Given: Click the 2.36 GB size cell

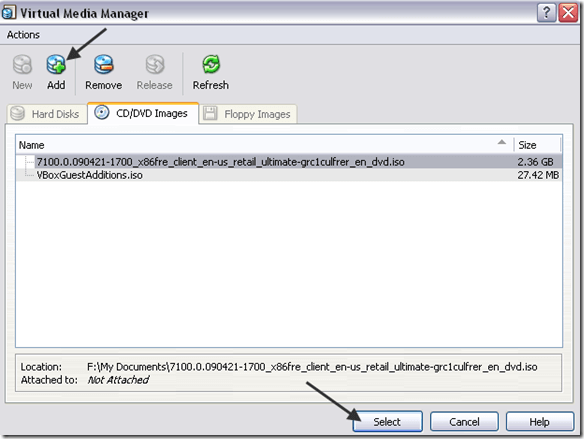Looking at the screenshot, I should pos(535,162).
